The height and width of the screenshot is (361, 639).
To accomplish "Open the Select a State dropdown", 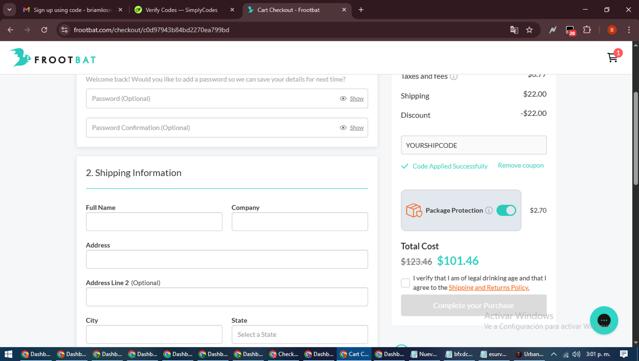I will [300, 335].
